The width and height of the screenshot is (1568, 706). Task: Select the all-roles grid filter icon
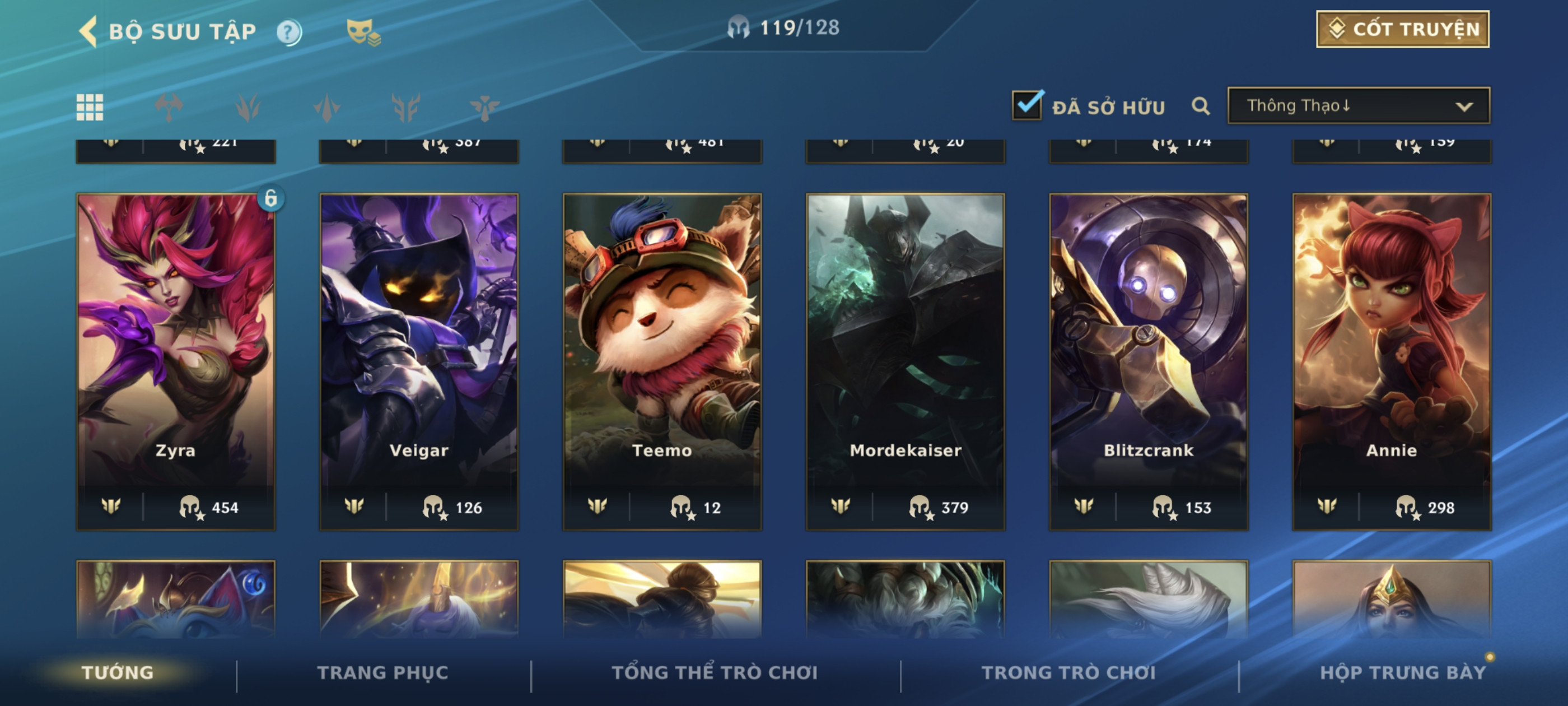tap(90, 107)
